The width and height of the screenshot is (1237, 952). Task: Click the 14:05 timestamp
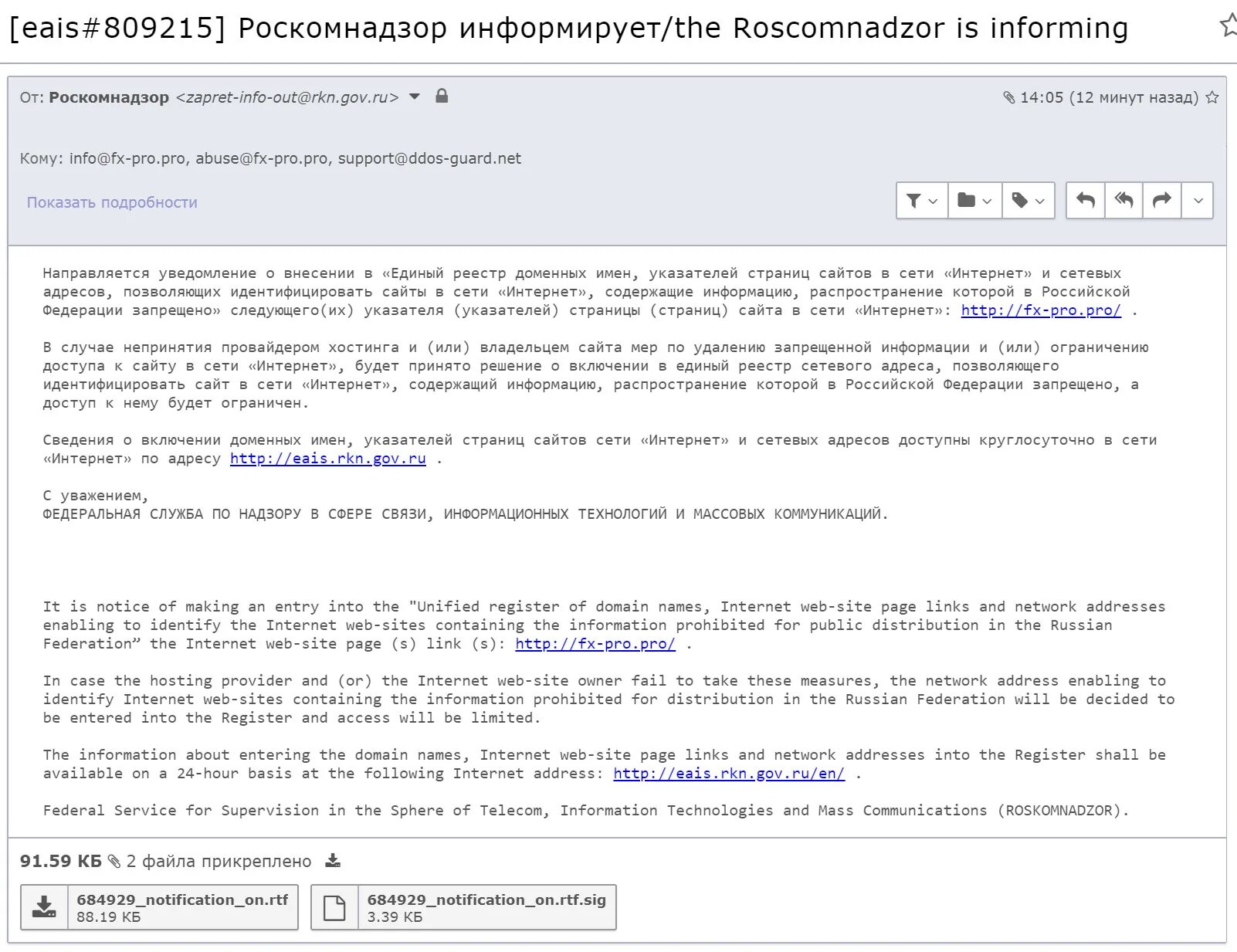[x=1042, y=97]
